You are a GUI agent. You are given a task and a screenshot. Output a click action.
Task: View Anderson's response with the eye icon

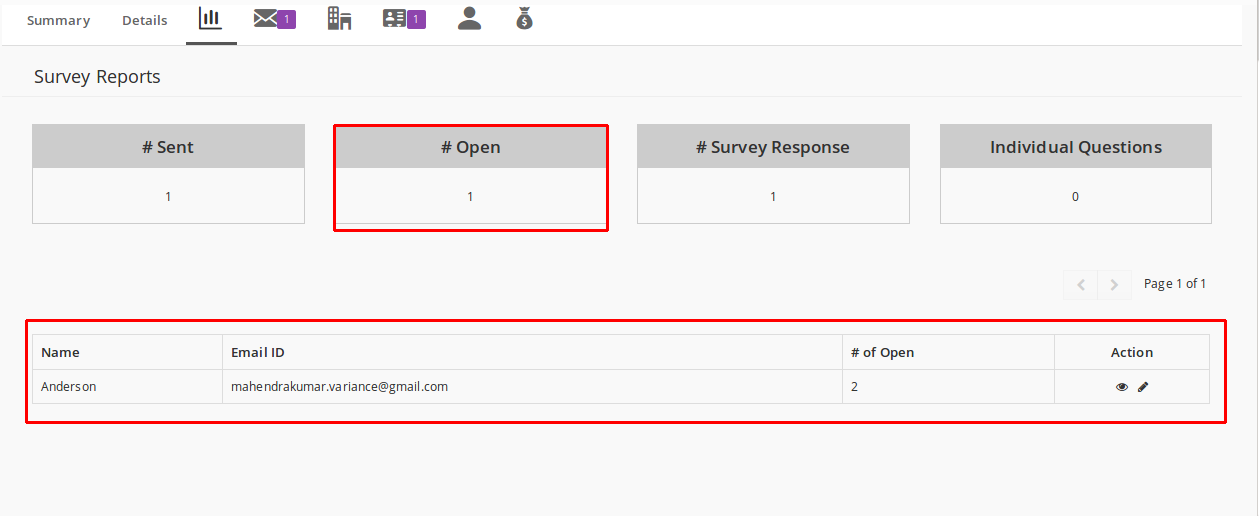click(1122, 387)
